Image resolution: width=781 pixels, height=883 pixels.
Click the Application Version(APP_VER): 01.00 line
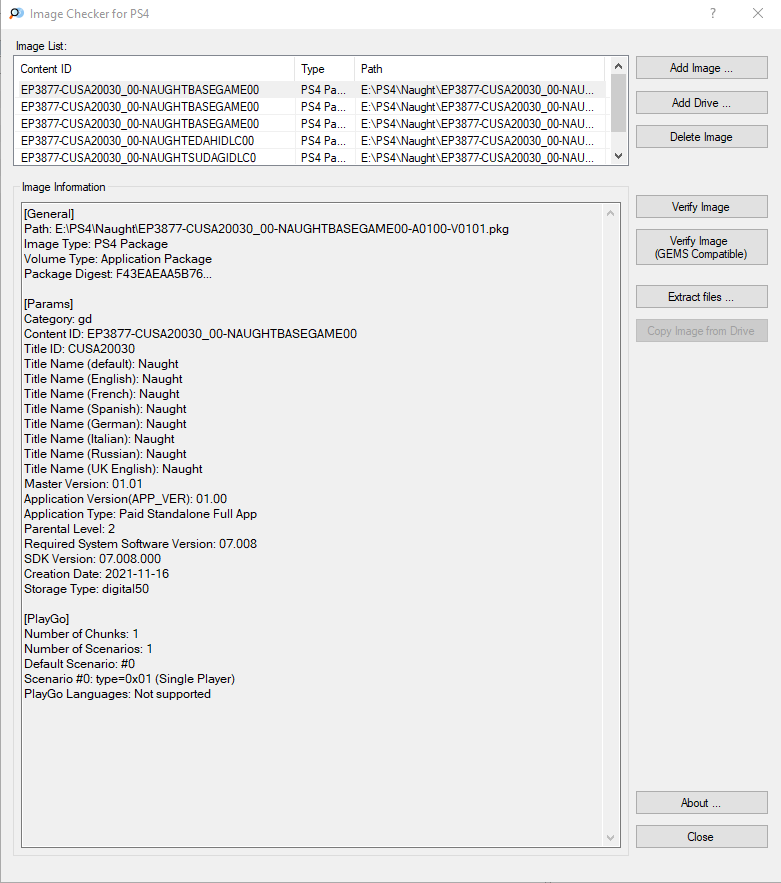click(x=126, y=499)
